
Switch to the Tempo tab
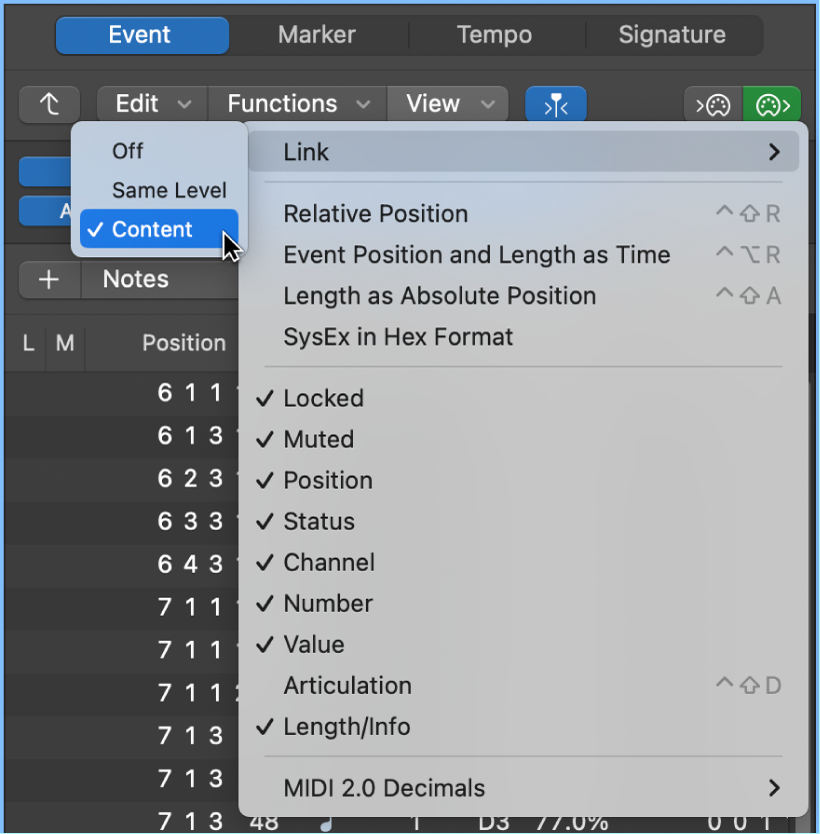[495, 35]
